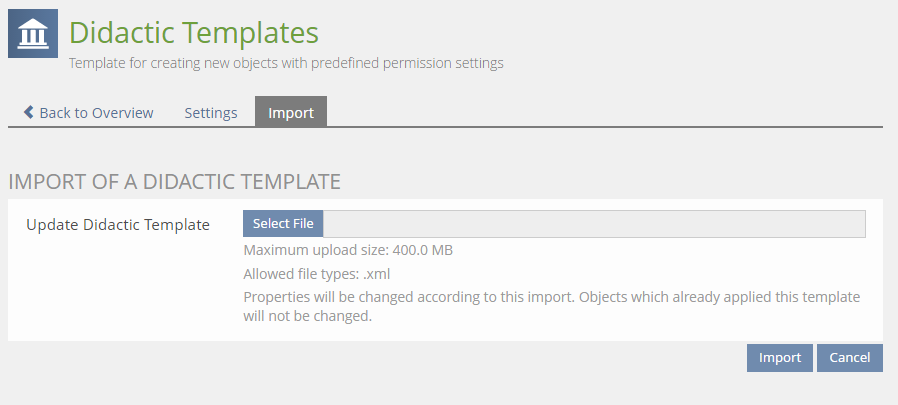Go to Back to Overview
Screen dimensions: 898x405
[x=96, y=112]
